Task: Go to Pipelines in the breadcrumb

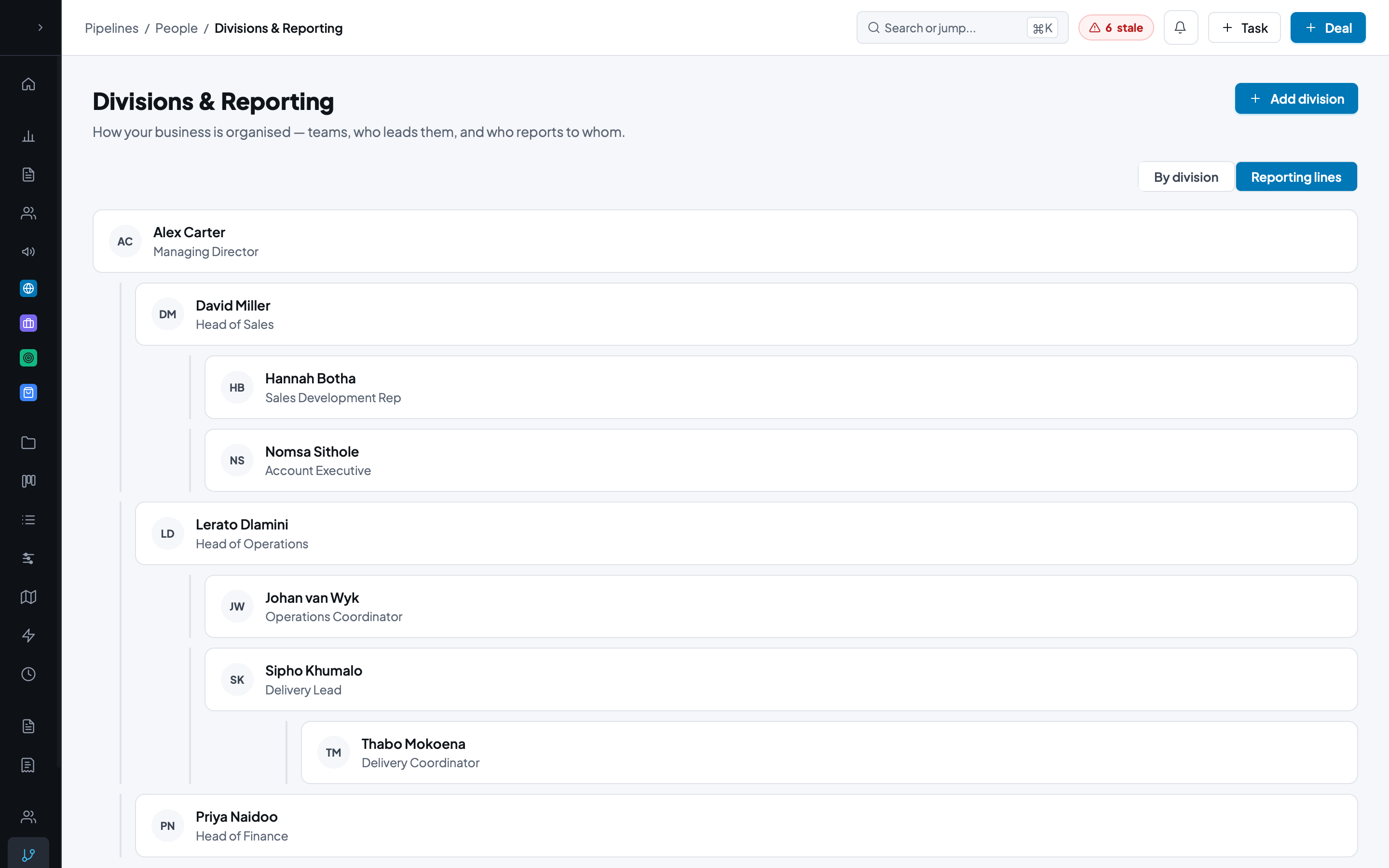Action: click(111, 28)
